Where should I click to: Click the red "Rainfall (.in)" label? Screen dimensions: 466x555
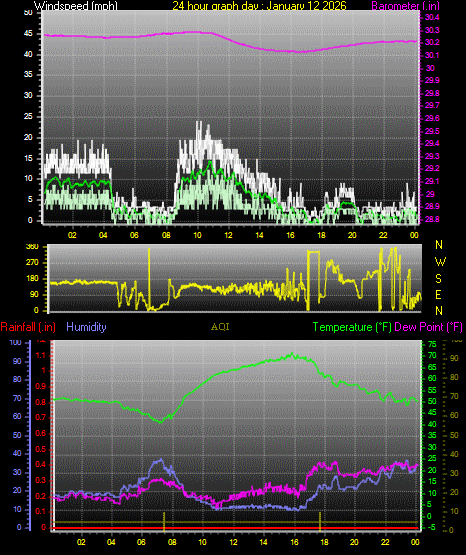tap(28, 327)
